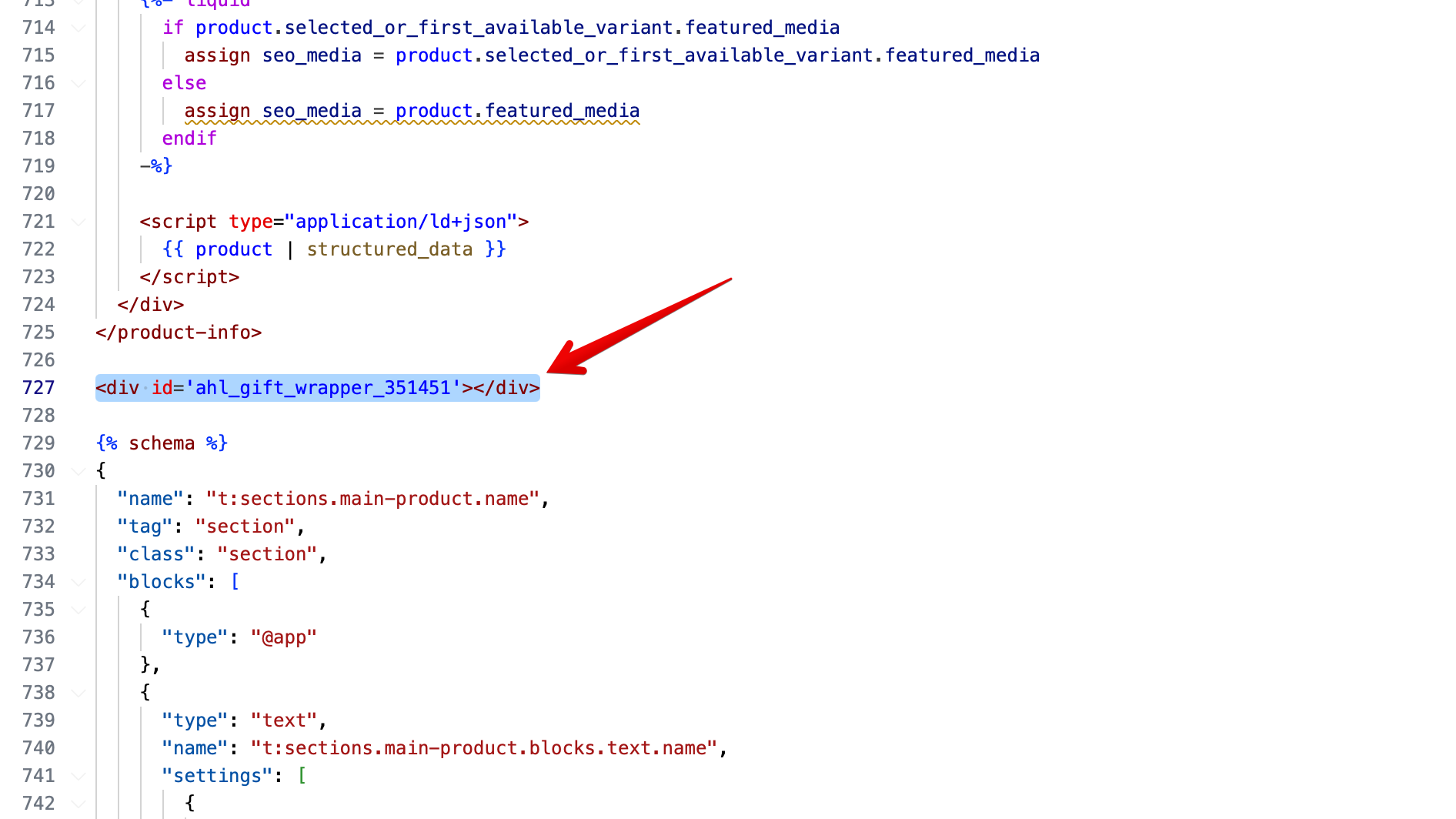
Task: Click the application/ld+json type value
Action: point(401,222)
